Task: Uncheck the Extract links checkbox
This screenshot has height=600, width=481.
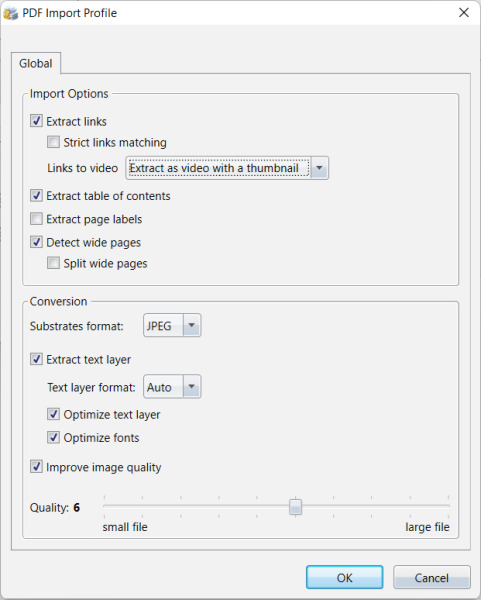Action: (36, 121)
